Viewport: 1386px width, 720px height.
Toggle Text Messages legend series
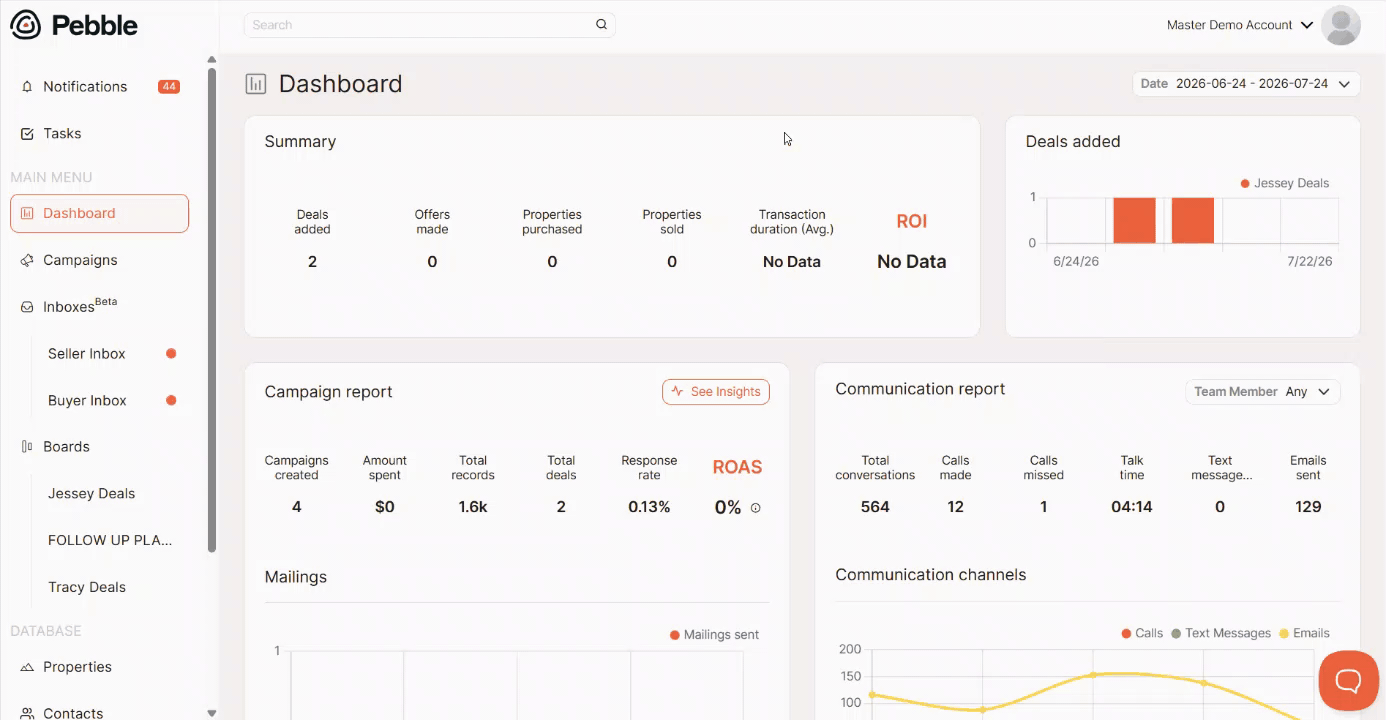(1221, 633)
